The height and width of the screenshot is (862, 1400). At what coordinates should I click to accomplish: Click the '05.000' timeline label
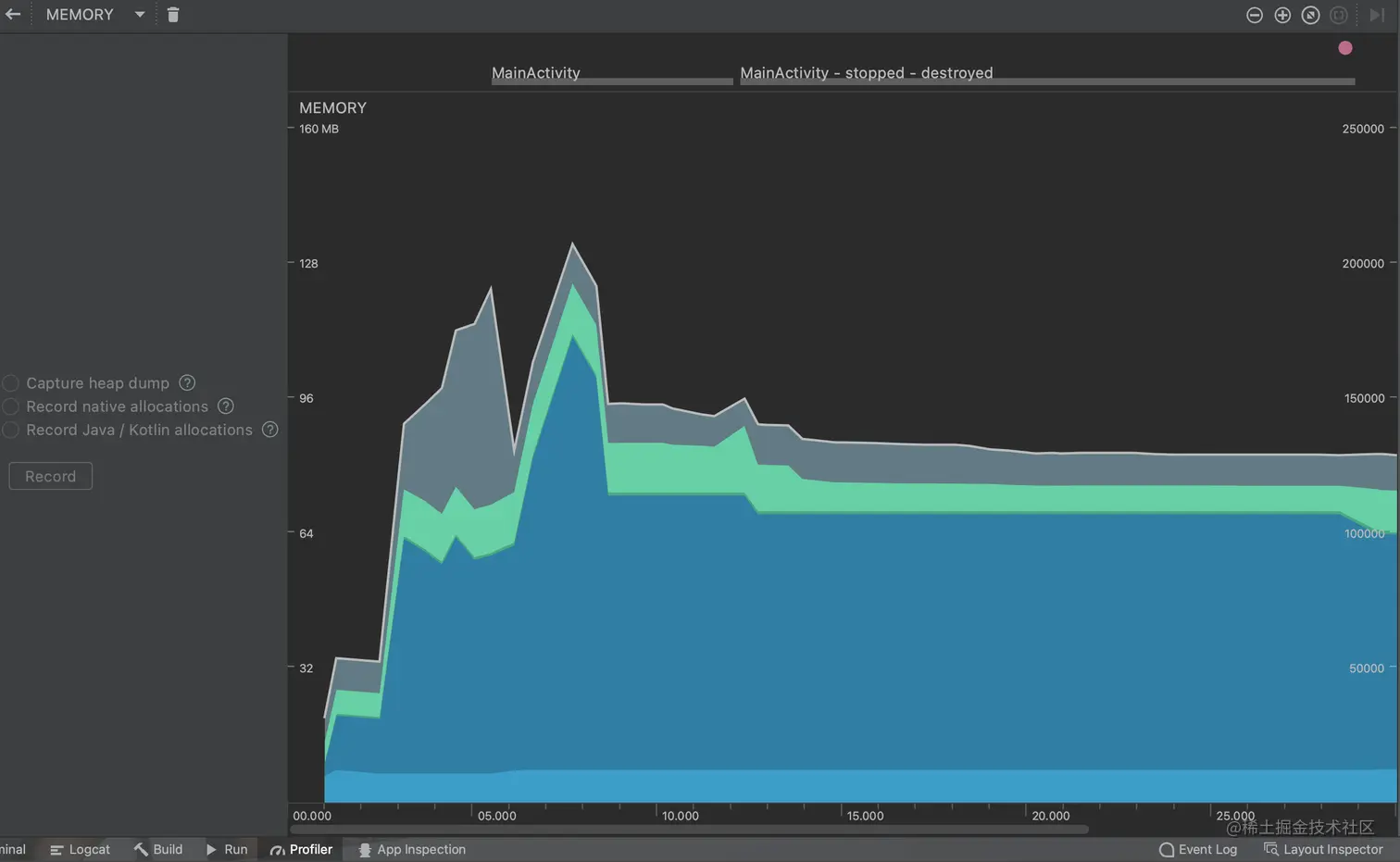(497, 816)
